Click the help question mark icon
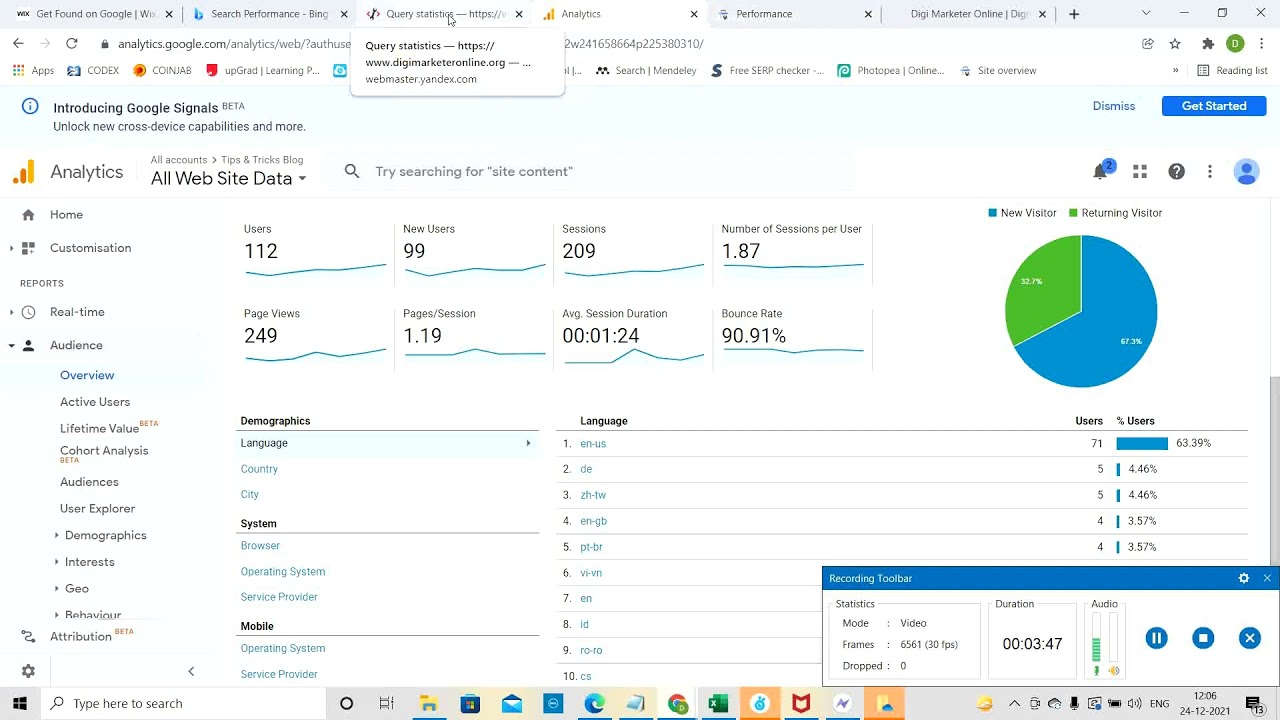 1176,172
